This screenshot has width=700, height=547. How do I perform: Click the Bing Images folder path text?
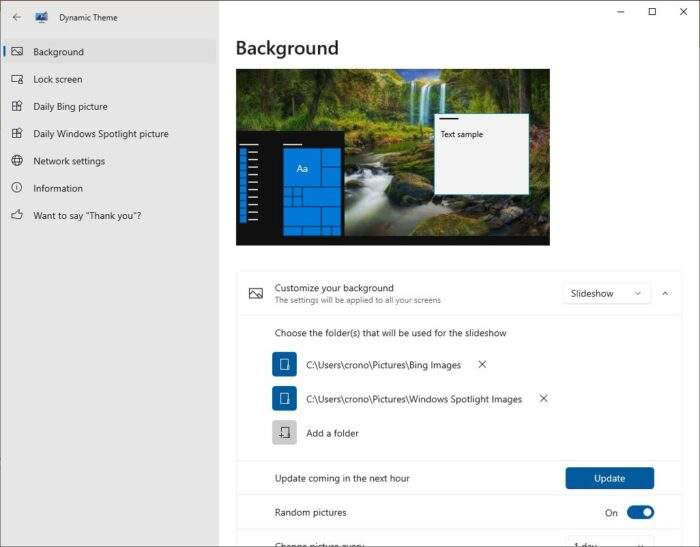(x=383, y=365)
